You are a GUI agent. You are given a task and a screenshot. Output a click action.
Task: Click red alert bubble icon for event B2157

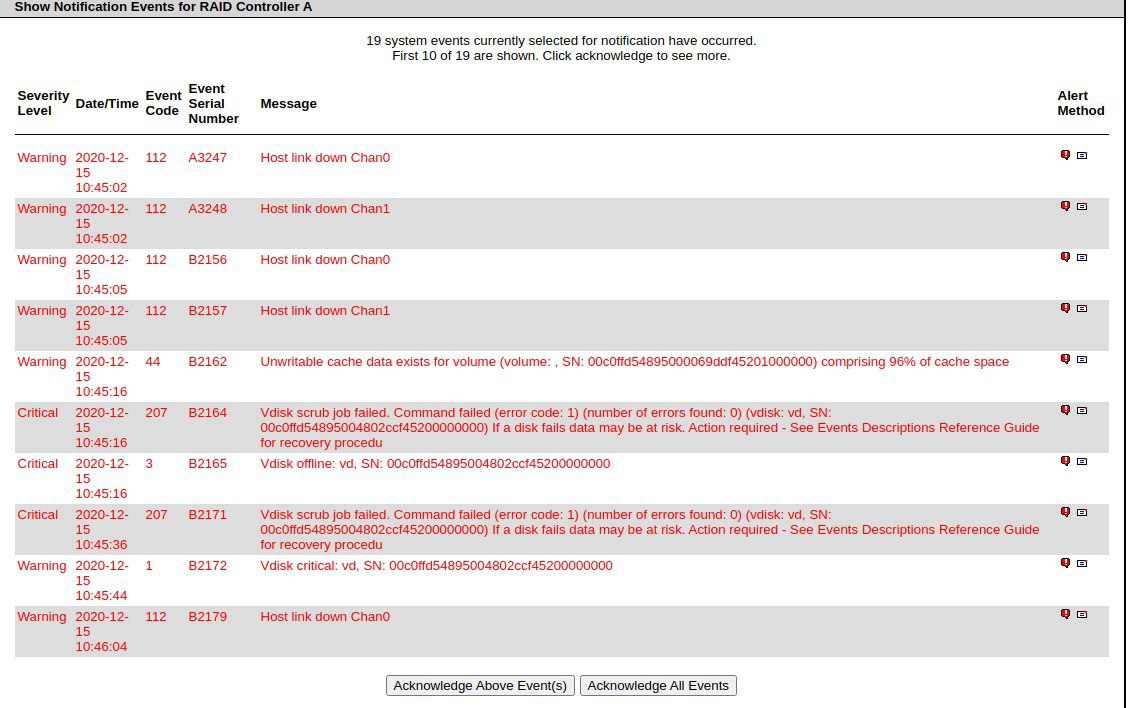click(x=1065, y=309)
